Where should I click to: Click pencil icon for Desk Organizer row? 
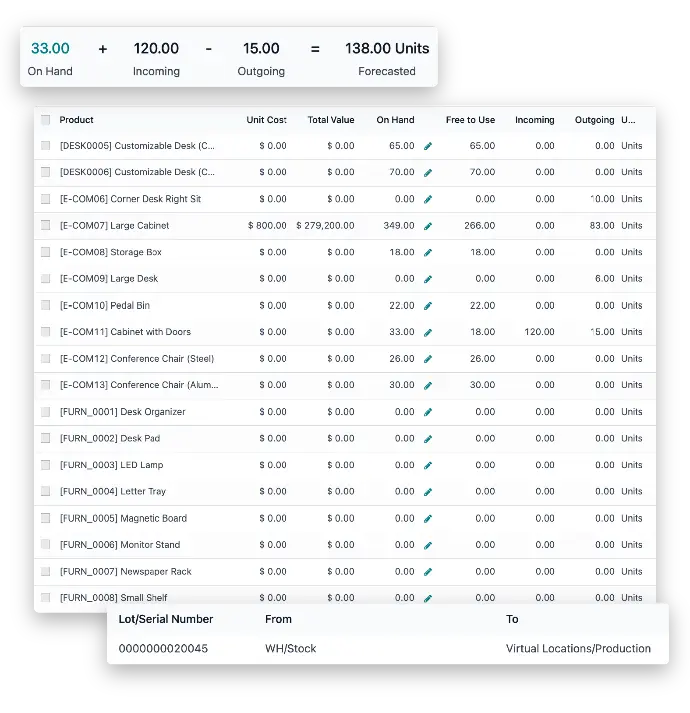tap(428, 412)
